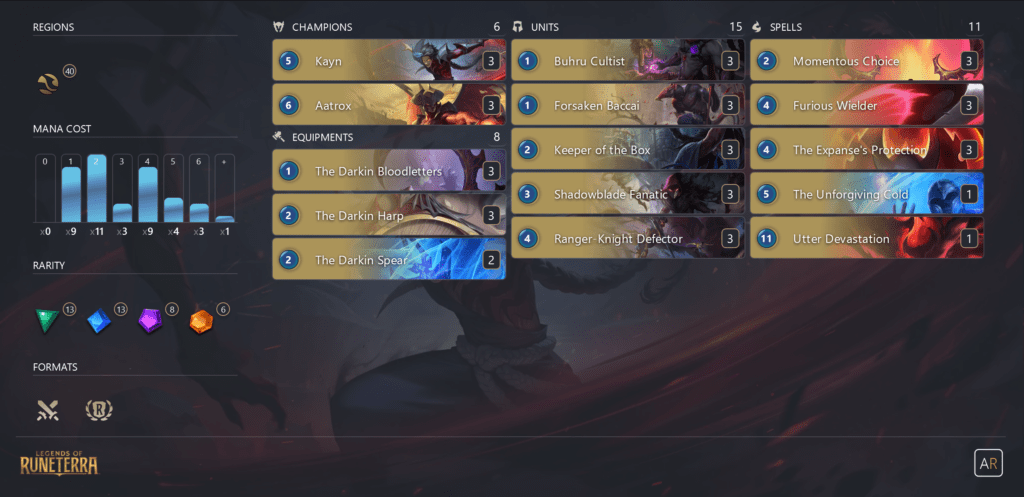Click the 2-mana bar in cost chart
Image resolution: width=1024 pixels, height=497 pixels.
[x=97, y=188]
